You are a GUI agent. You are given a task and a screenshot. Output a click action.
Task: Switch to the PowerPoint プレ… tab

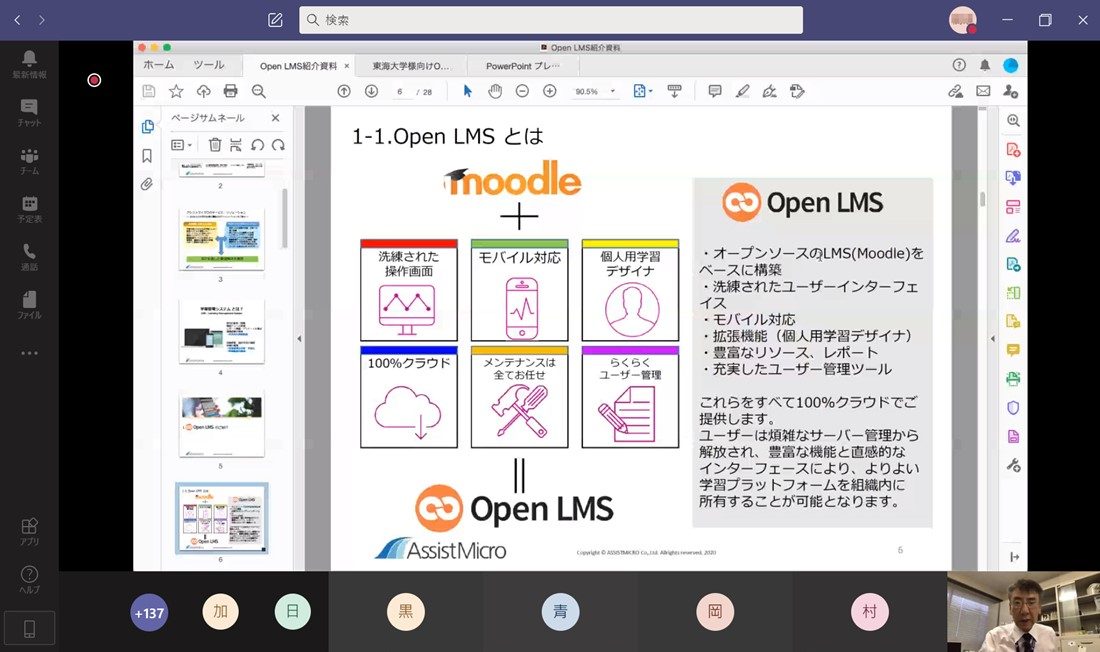[x=523, y=66]
